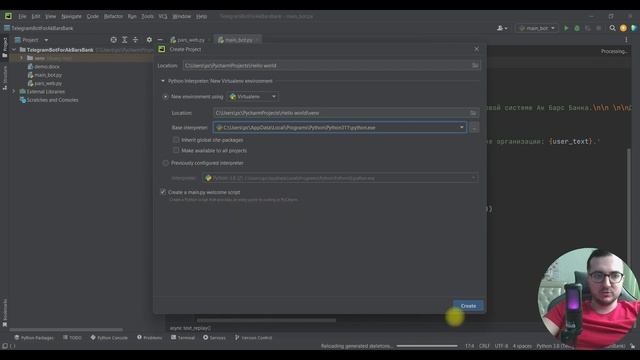Open the Navigate menu
This screenshot has height=360, width=640.
pos(71,16)
